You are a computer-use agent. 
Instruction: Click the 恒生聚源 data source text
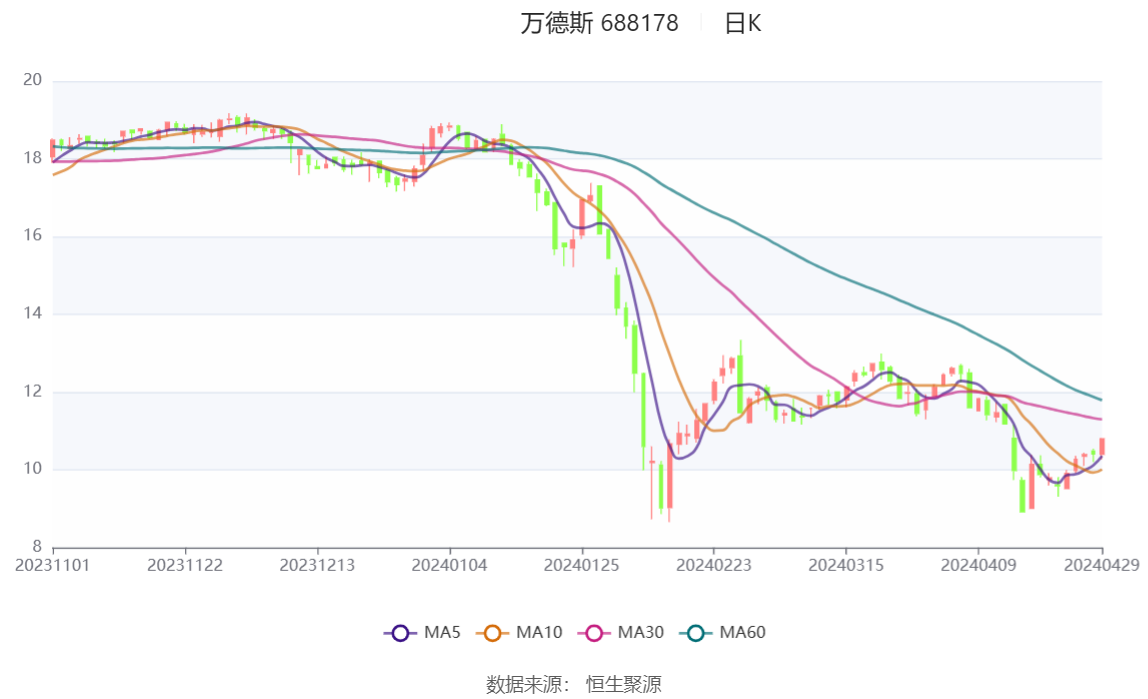click(x=624, y=685)
